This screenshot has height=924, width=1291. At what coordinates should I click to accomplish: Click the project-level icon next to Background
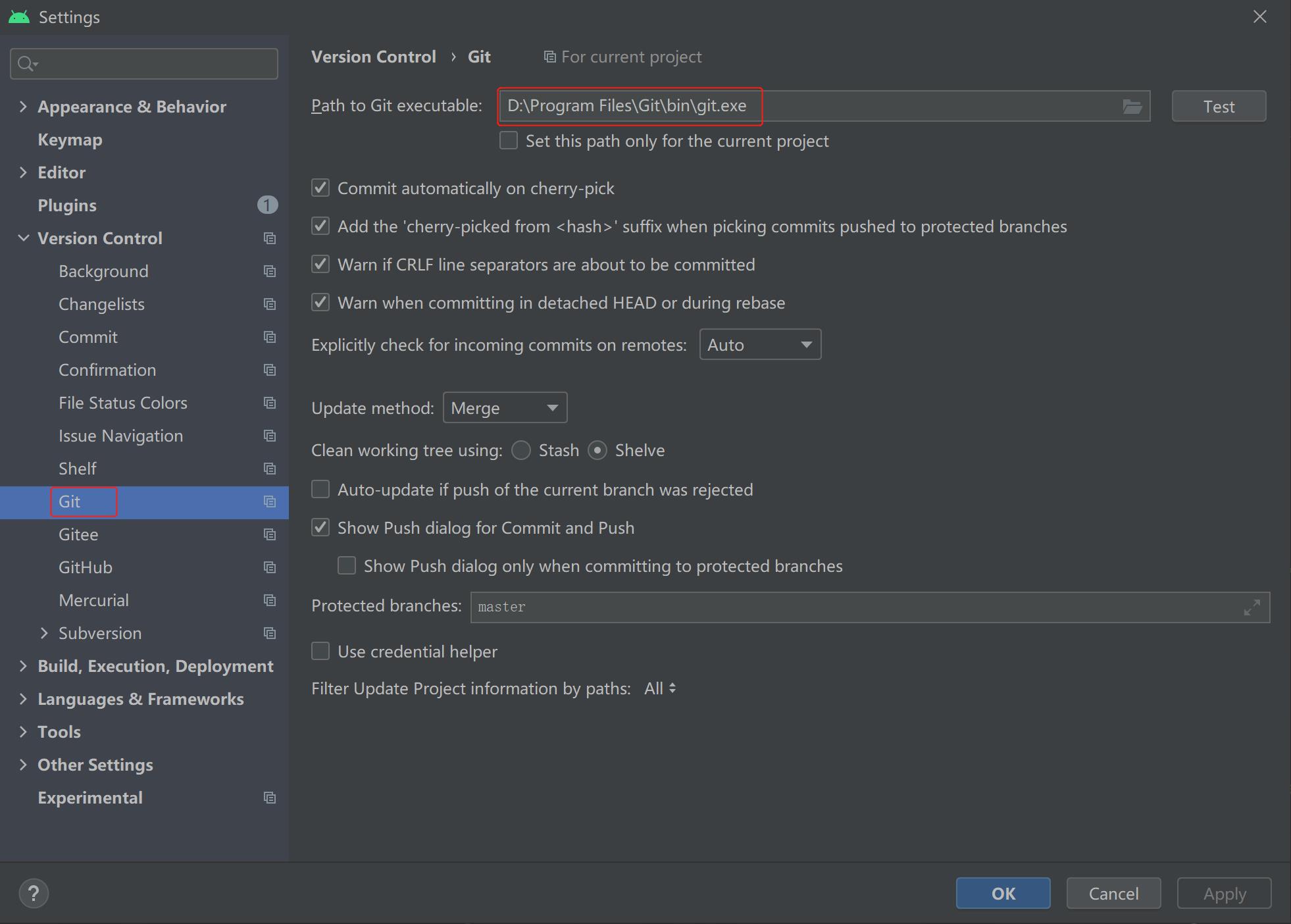coord(270,271)
